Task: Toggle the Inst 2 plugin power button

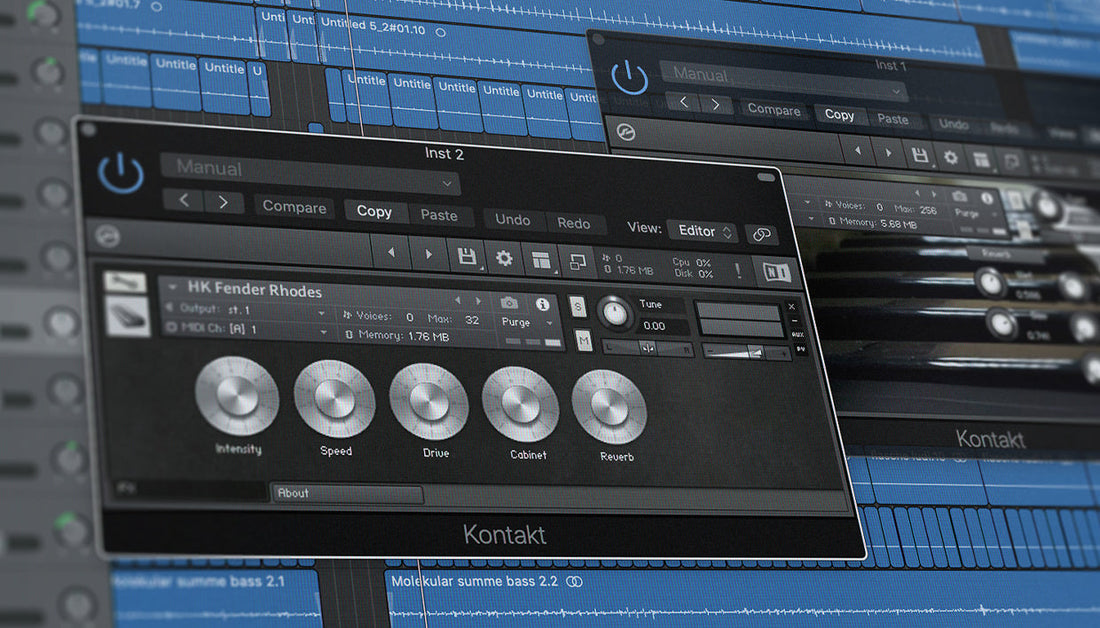Action: point(121,173)
